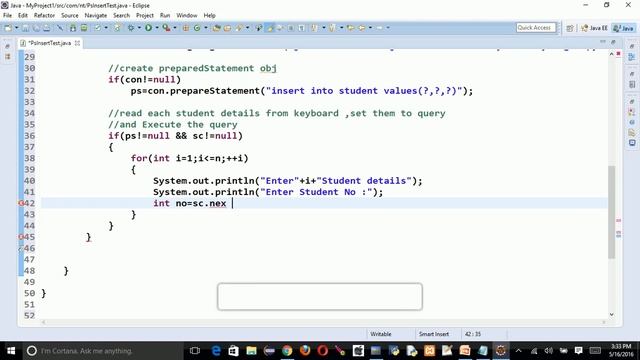Minimize the editor area
The height and width of the screenshot is (360, 640).
coord(603,42)
